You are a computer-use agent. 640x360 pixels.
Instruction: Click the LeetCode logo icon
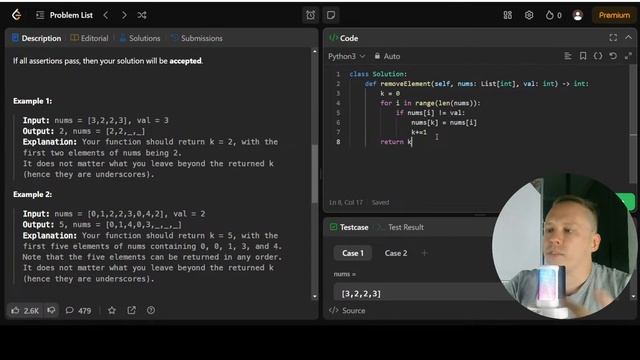click(x=16, y=15)
